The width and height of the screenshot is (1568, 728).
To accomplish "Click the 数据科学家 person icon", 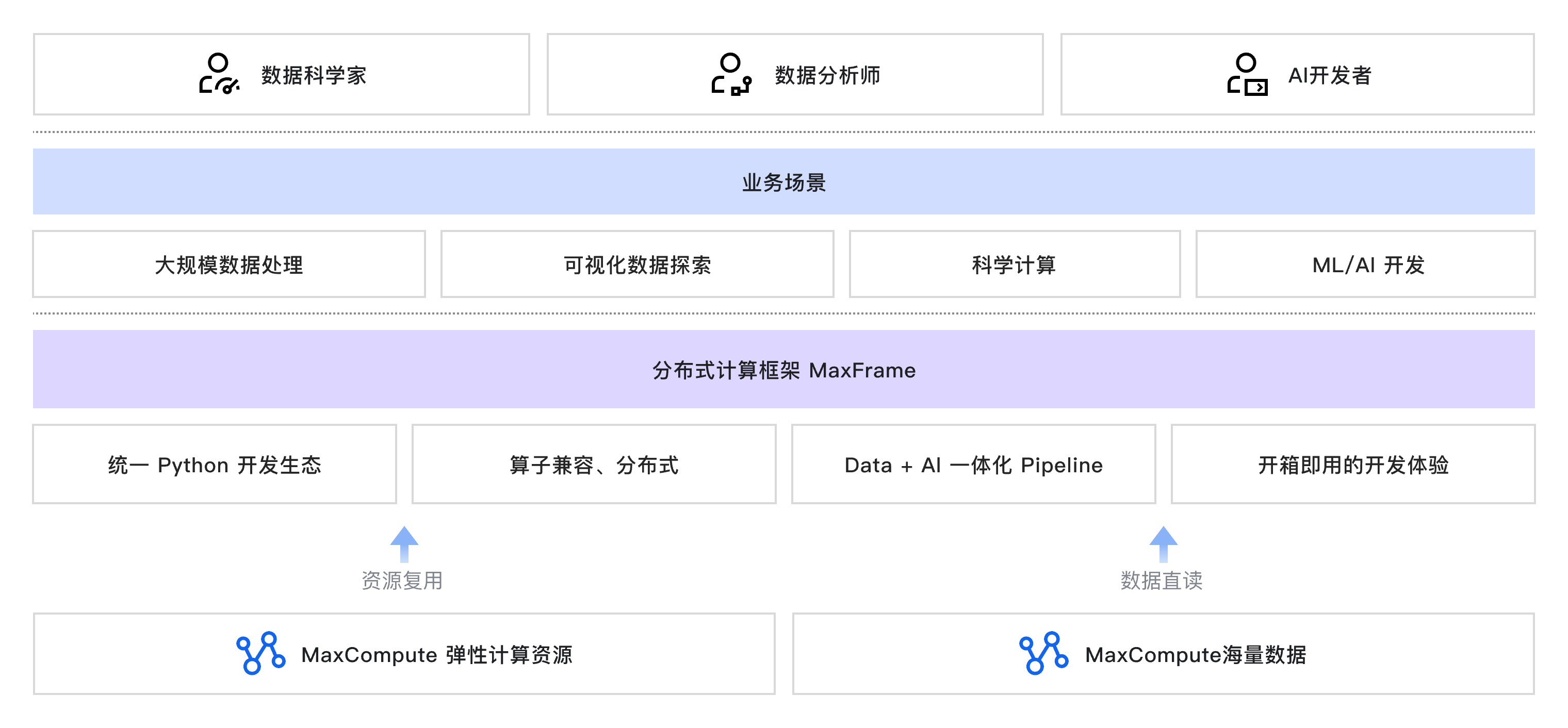I will click(219, 74).
